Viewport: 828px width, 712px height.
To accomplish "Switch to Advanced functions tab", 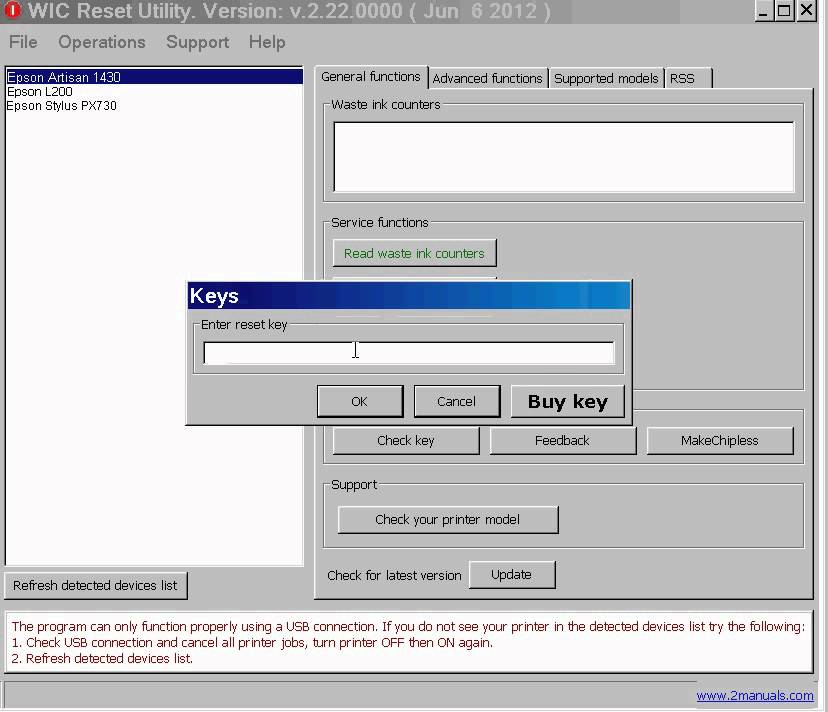I will click(x=487, y=78).
